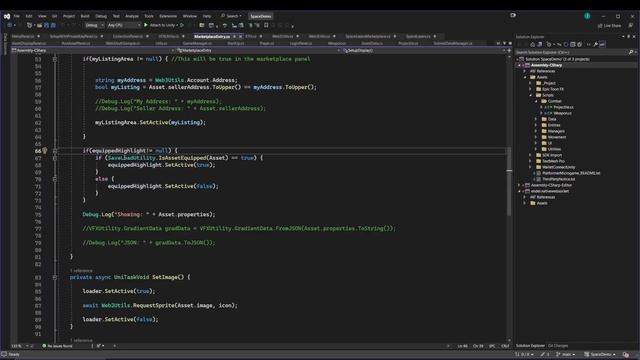
Task: Open the Debug menu
Action: point(101,16)
